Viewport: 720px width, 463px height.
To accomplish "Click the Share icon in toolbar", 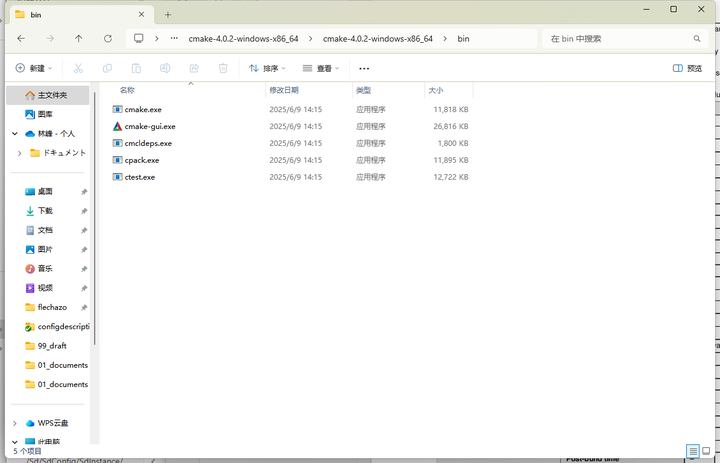I will coord(194,68).
